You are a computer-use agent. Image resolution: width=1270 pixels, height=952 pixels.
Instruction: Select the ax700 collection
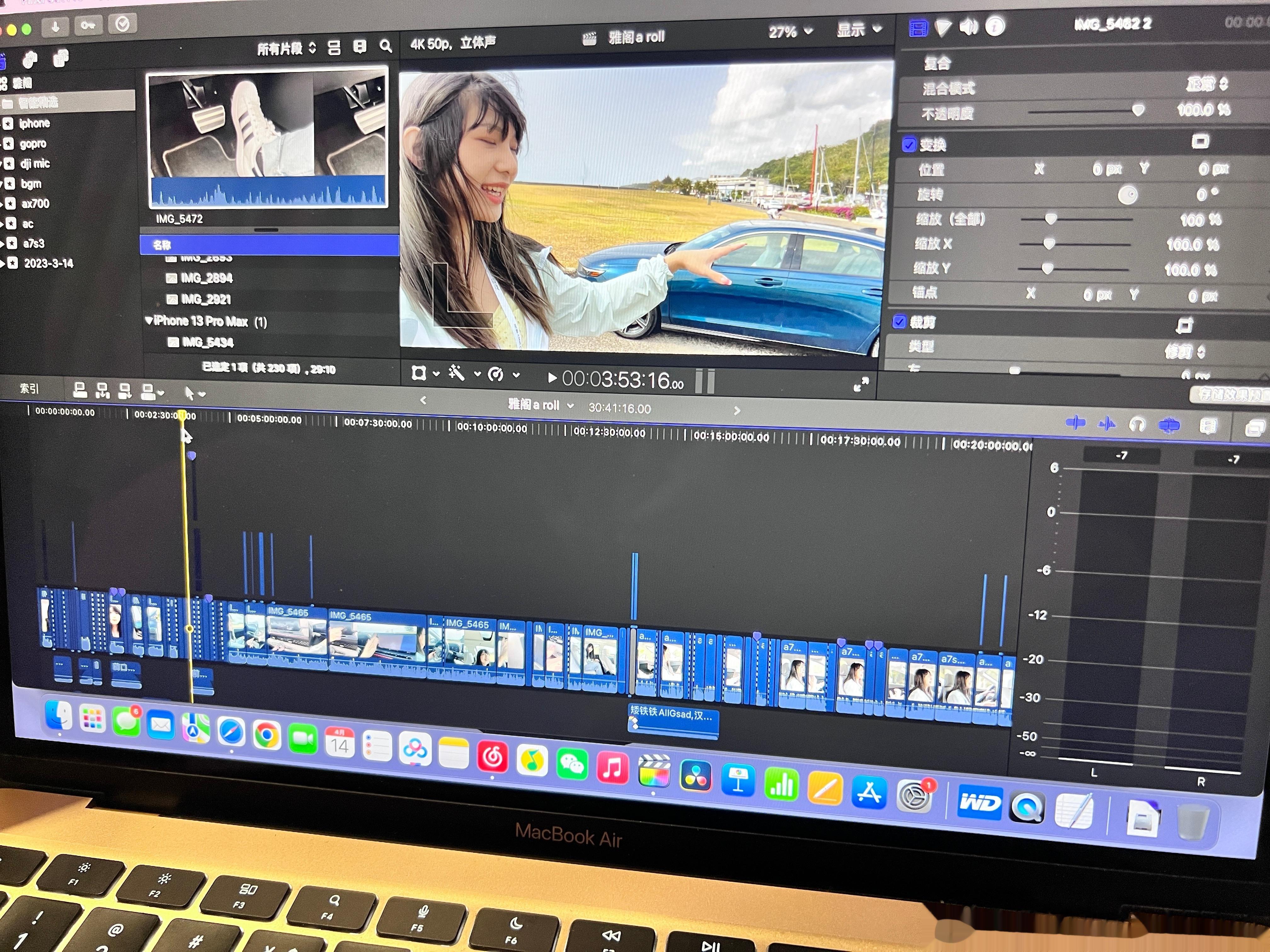(36, 204)
